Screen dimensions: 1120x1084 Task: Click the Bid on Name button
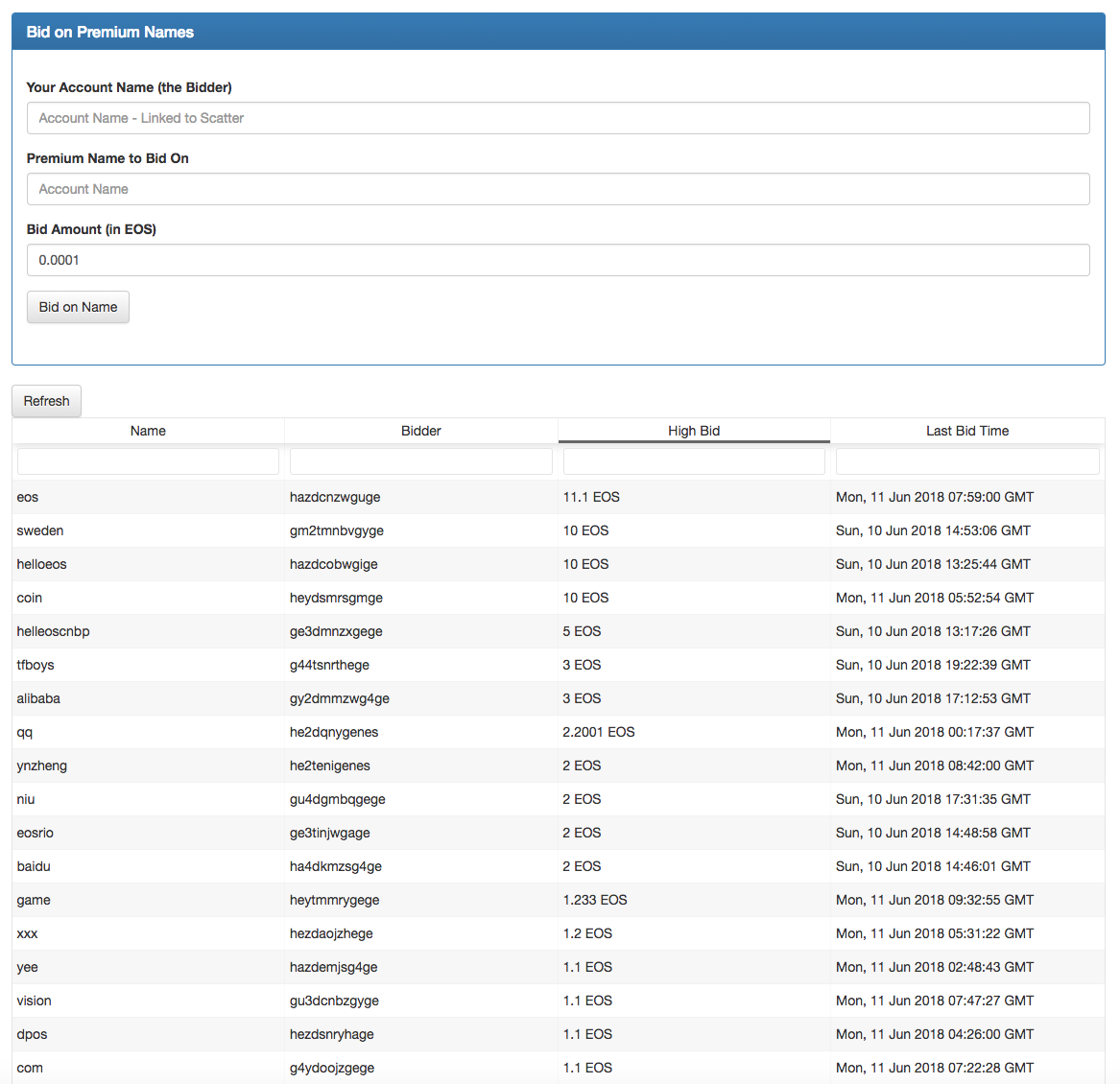pyautogui.click(x=78, y=307)
